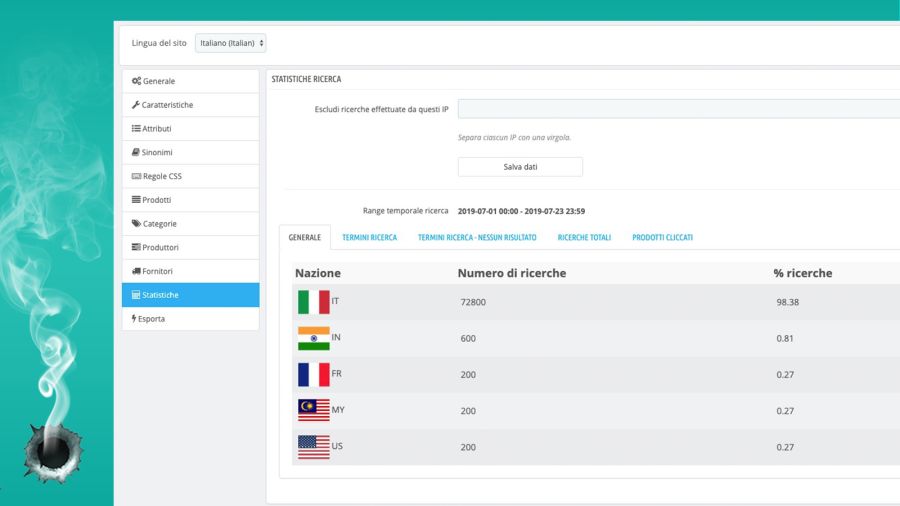
Task: Click the Categorie tags icon
Action: tap(136, 224)
